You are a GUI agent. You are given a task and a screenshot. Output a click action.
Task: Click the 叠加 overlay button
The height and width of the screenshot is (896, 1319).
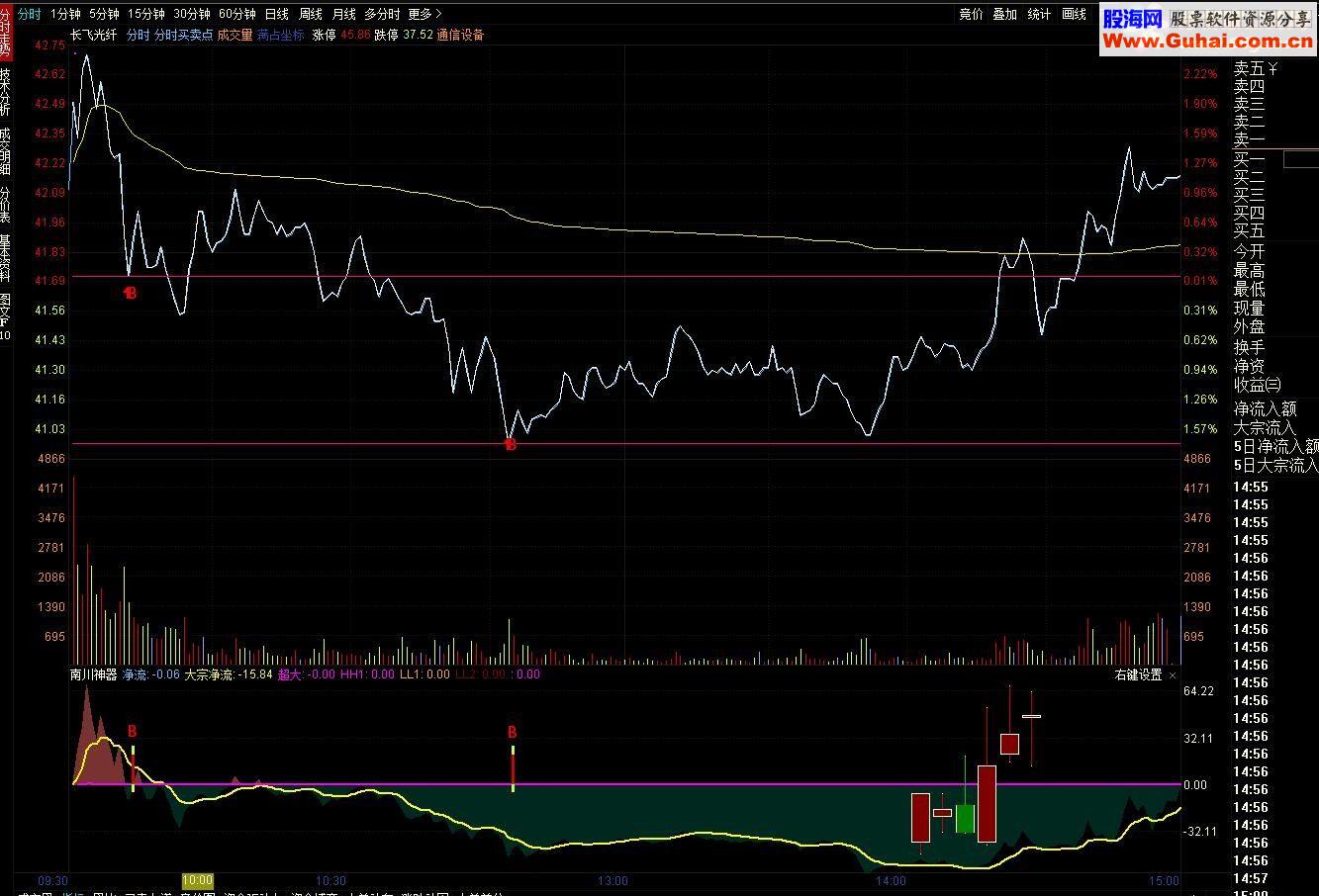click(x=1004, y=14)
